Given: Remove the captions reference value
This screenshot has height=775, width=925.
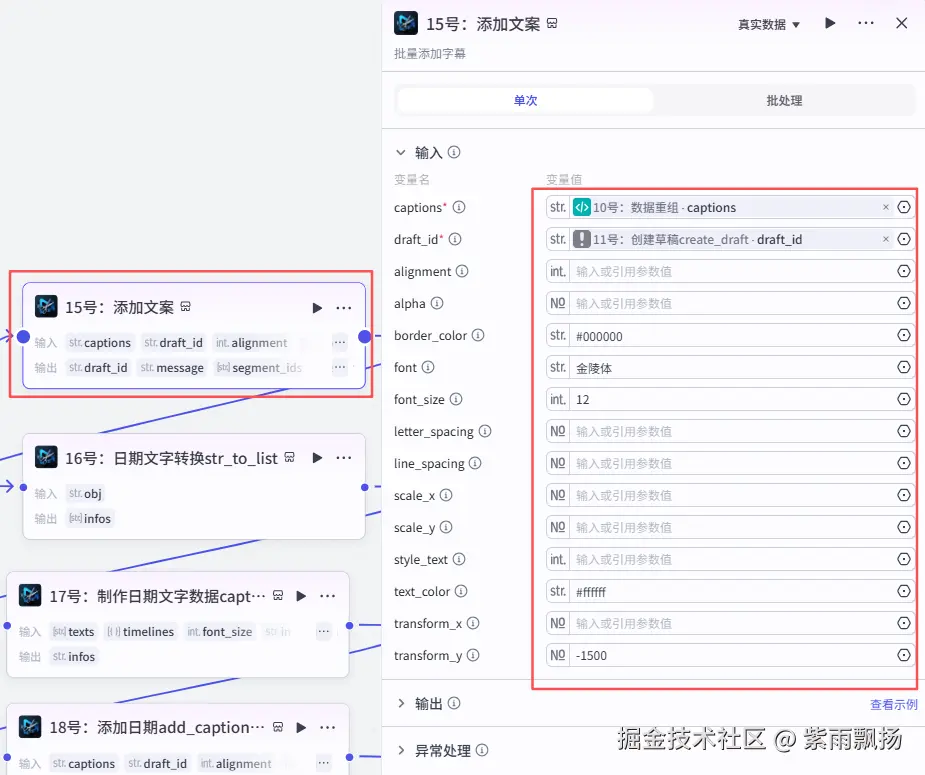Looking at the screenshot, I should (x=885, y=207).
